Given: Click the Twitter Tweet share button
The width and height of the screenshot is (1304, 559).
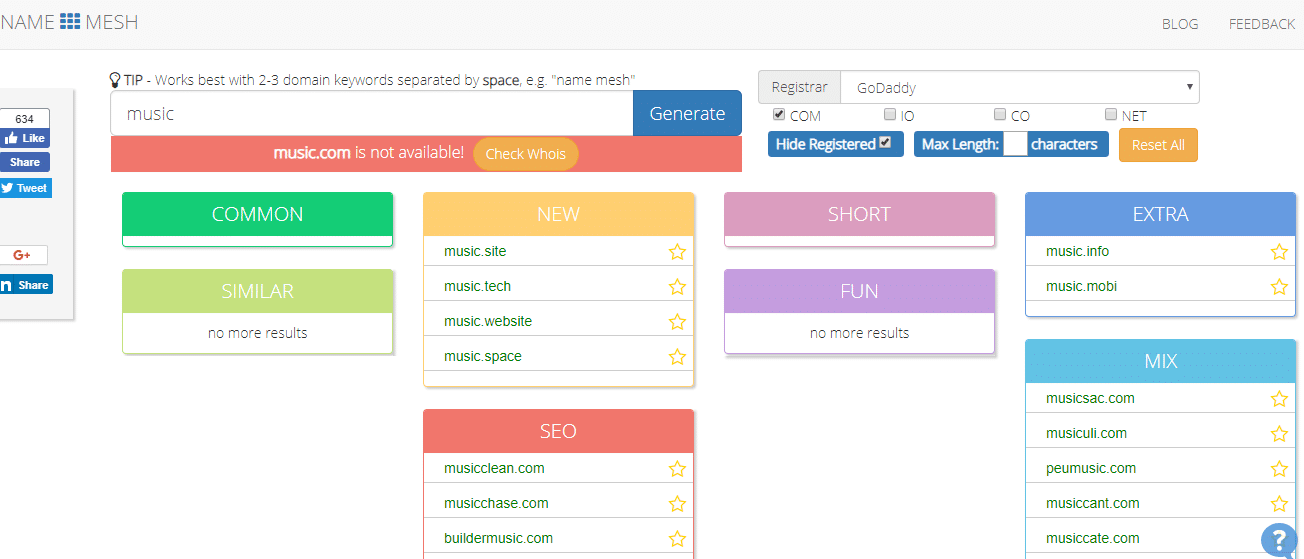Looking at the screenshot, I should tap(25, 188).
